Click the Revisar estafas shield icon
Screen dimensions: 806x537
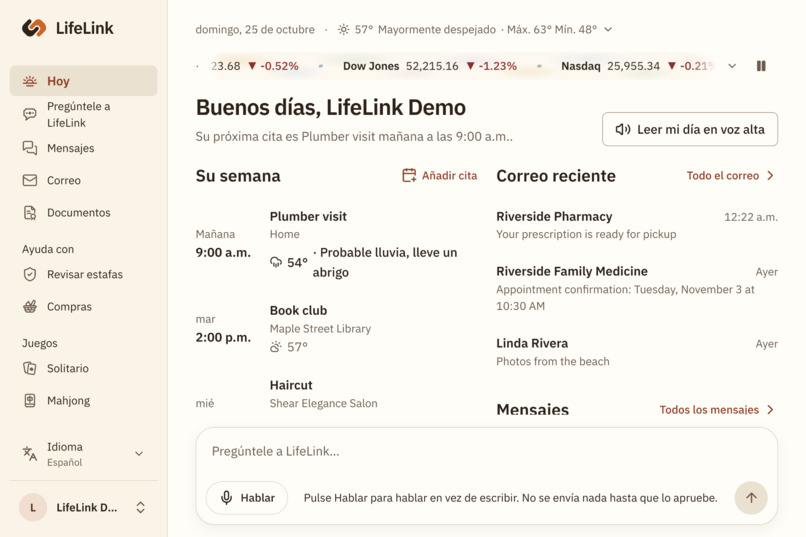tap(30, 274)
